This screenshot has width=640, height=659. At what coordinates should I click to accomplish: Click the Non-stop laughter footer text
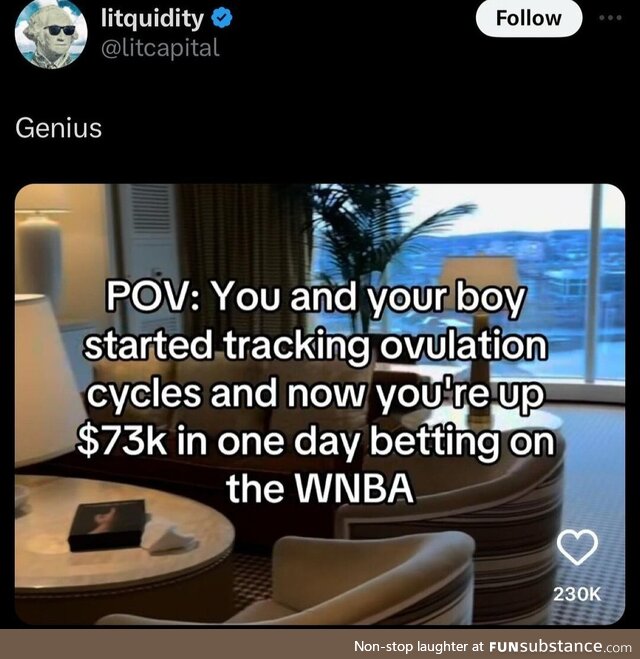click(419, 646)
